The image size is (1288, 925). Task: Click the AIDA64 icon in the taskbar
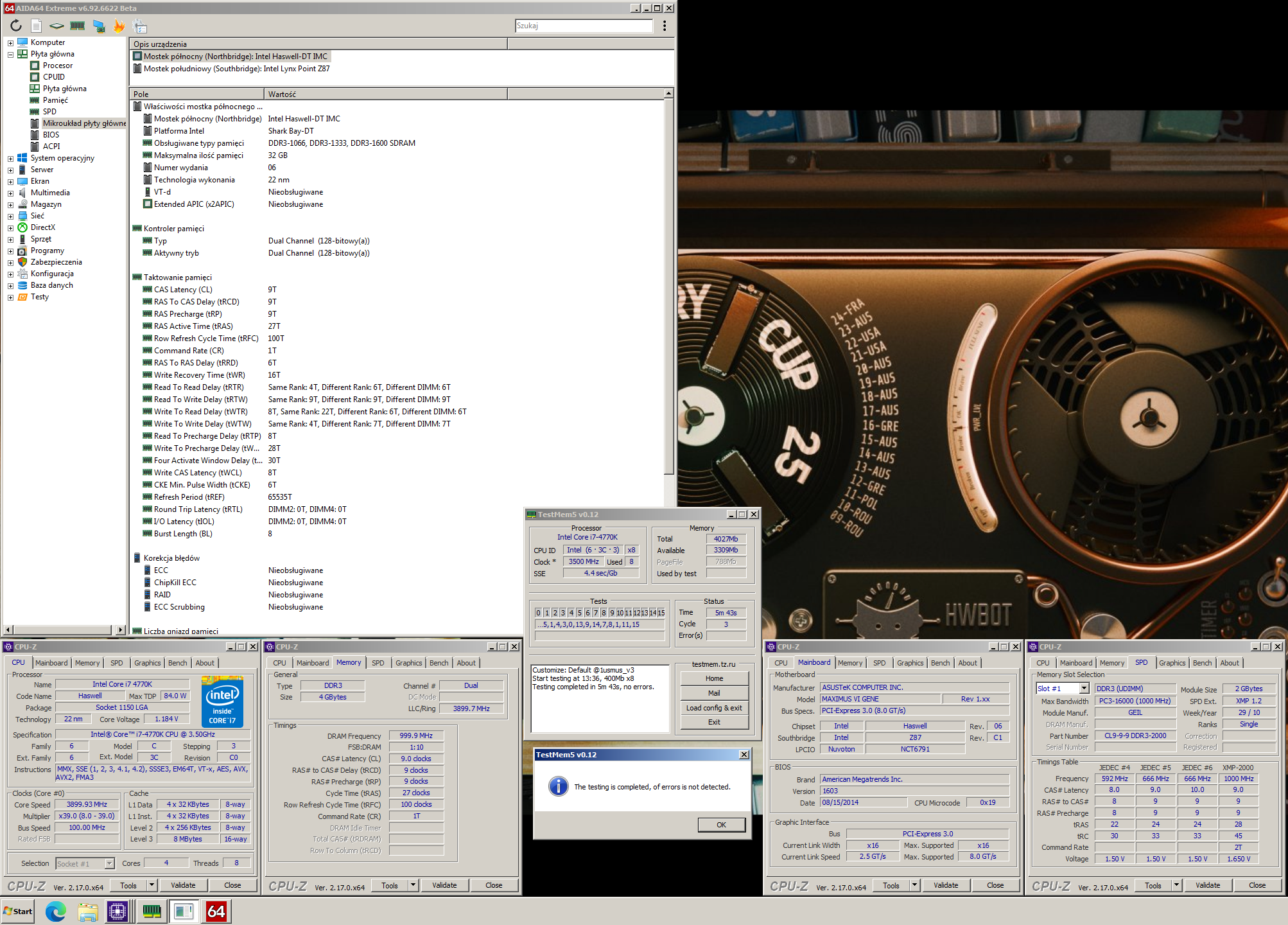(x=216, y=911)
